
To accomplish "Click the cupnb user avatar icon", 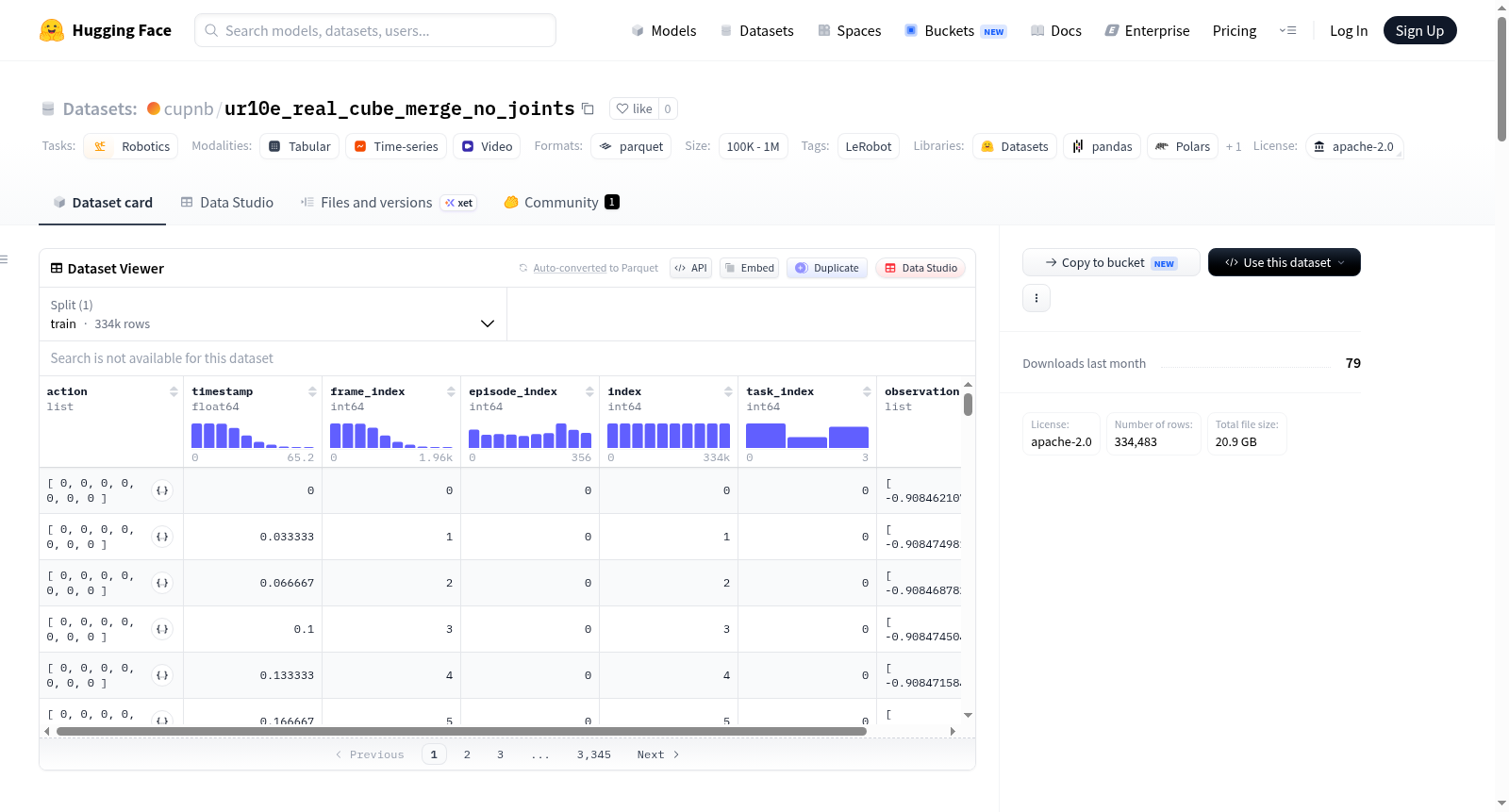I will [154, 108].
